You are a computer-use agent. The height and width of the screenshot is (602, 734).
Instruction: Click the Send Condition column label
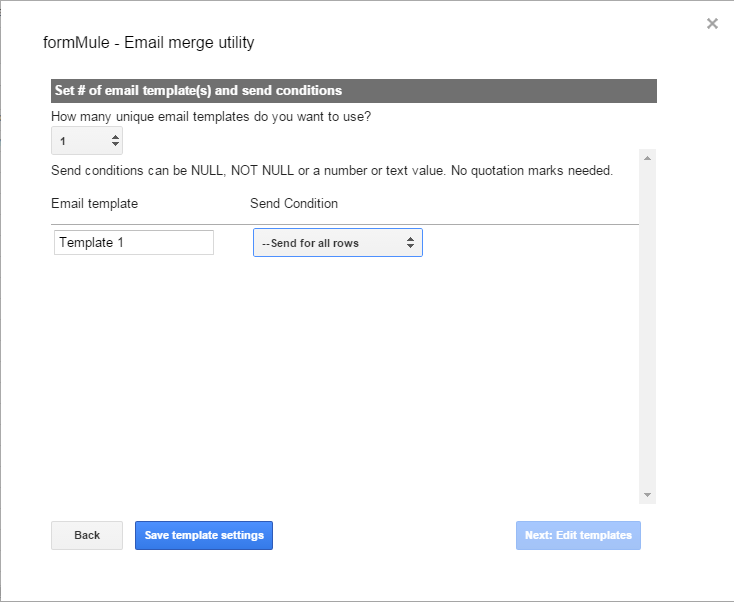[294, 203]
